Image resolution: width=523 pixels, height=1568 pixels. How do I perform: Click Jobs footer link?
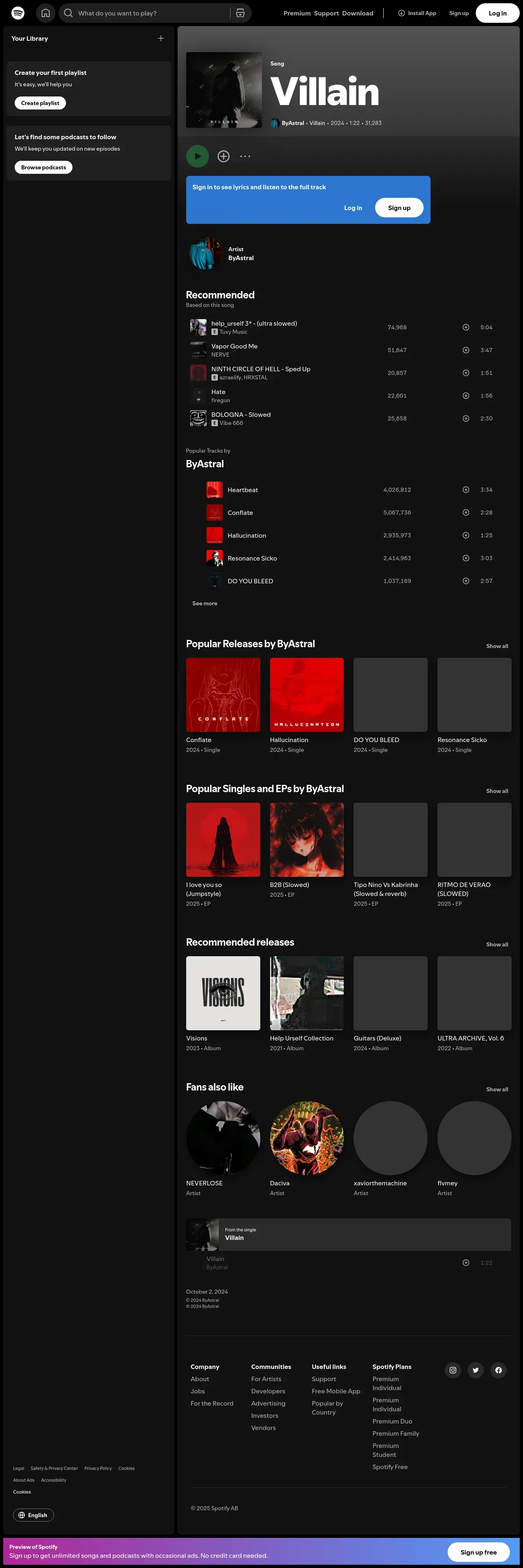tap(197, 1391)
